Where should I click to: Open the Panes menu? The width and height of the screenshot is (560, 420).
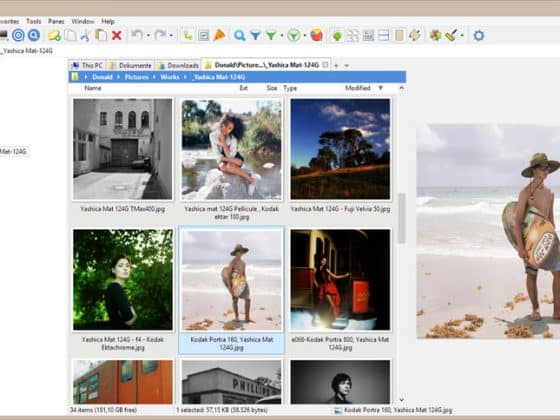[56, 21]
